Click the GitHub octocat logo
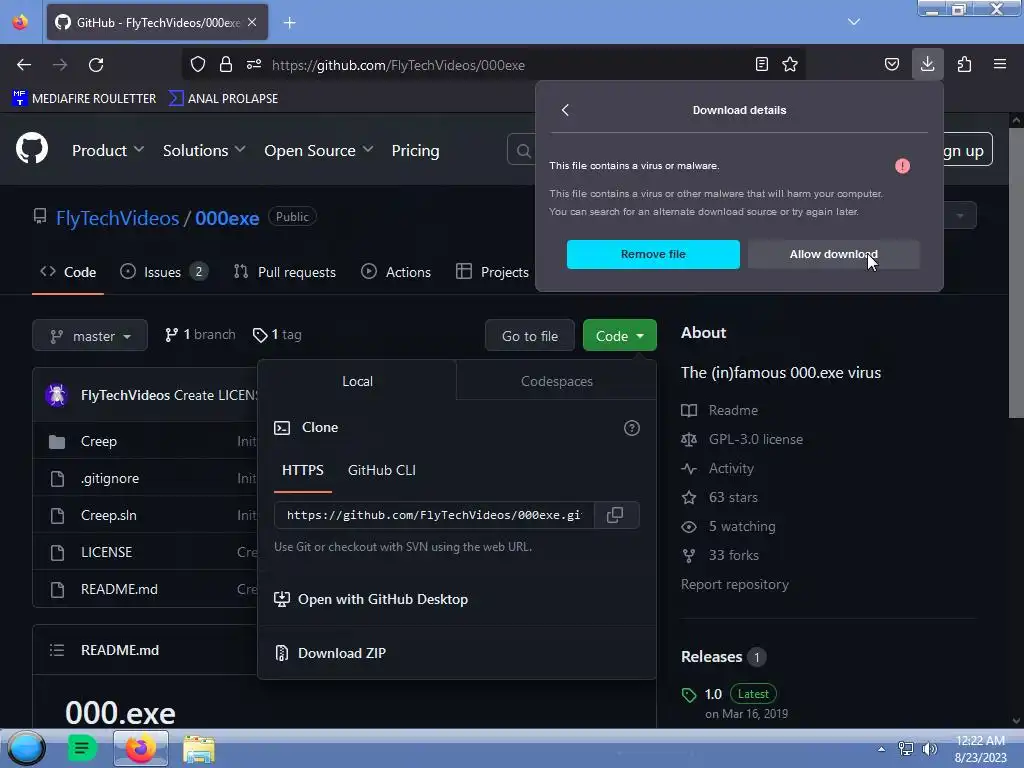This screenshot has width=1024, height=768. [x=32, y=148]
